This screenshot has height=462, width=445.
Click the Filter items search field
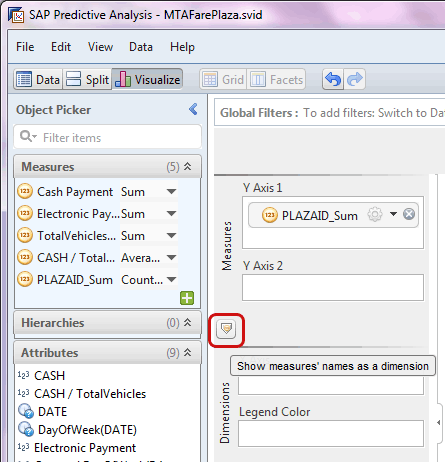108,137
